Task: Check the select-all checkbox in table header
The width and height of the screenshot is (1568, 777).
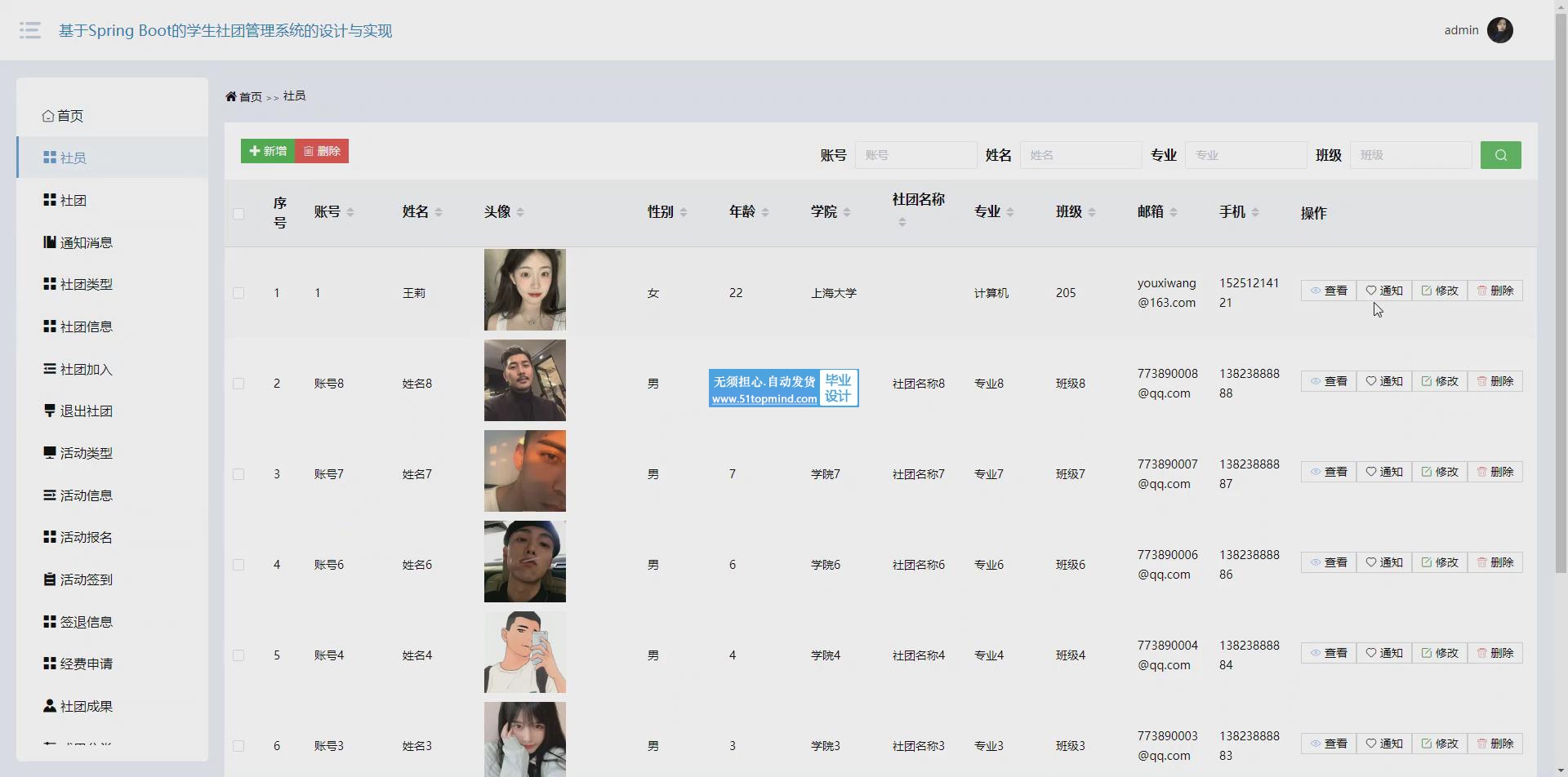Action: click(238, 214)
